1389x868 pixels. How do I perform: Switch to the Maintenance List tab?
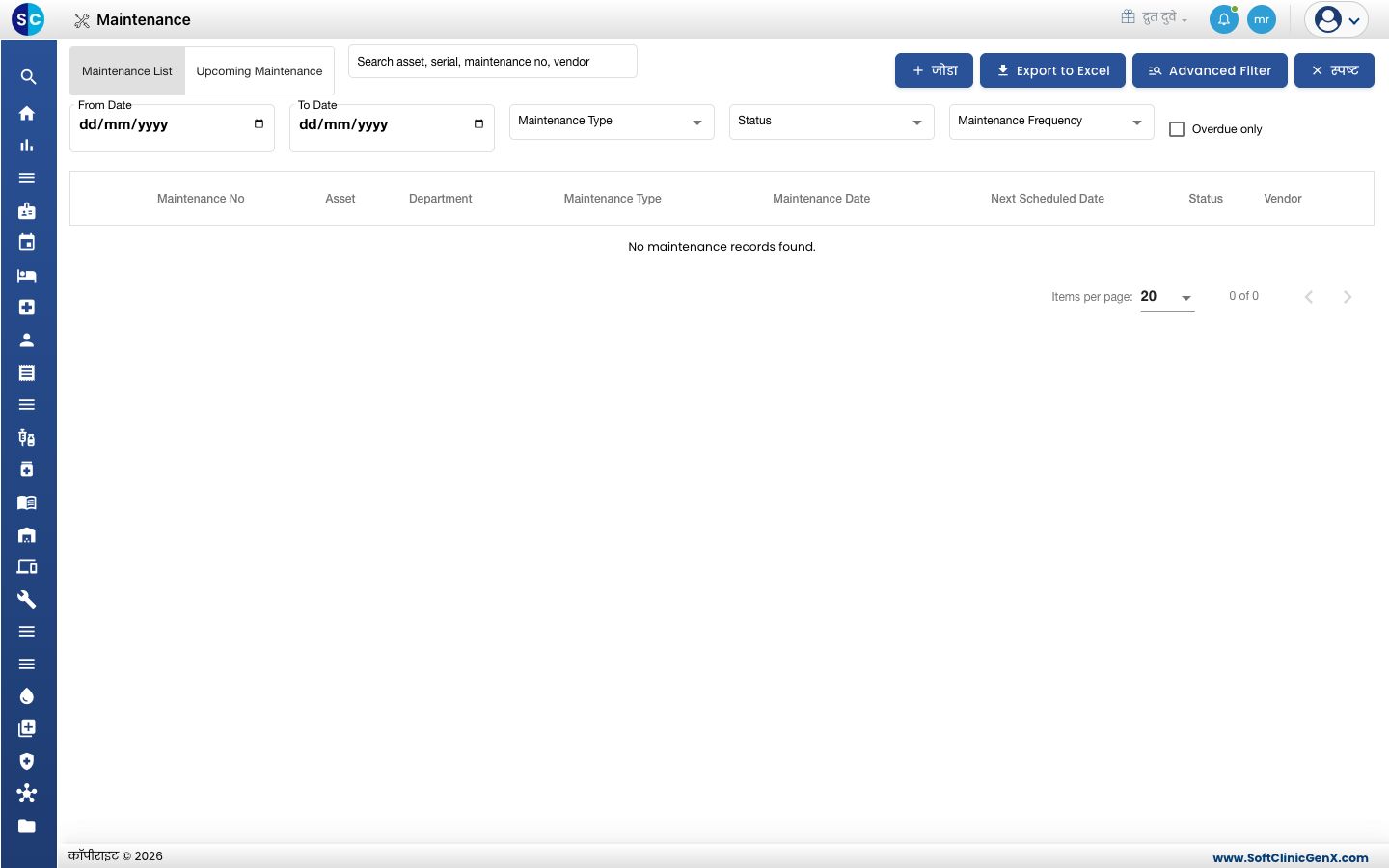pyautogui.click(x=127, y=71)
